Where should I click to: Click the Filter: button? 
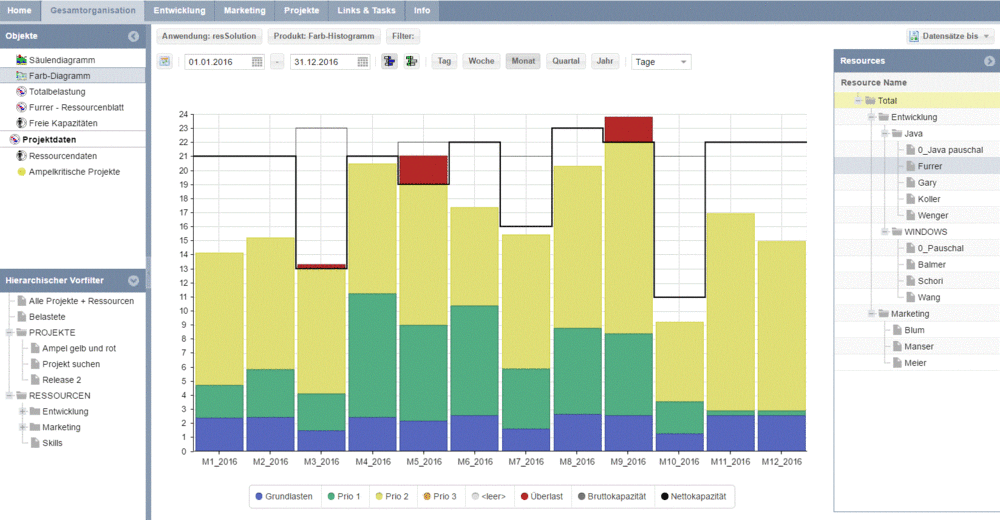[403, 36]
